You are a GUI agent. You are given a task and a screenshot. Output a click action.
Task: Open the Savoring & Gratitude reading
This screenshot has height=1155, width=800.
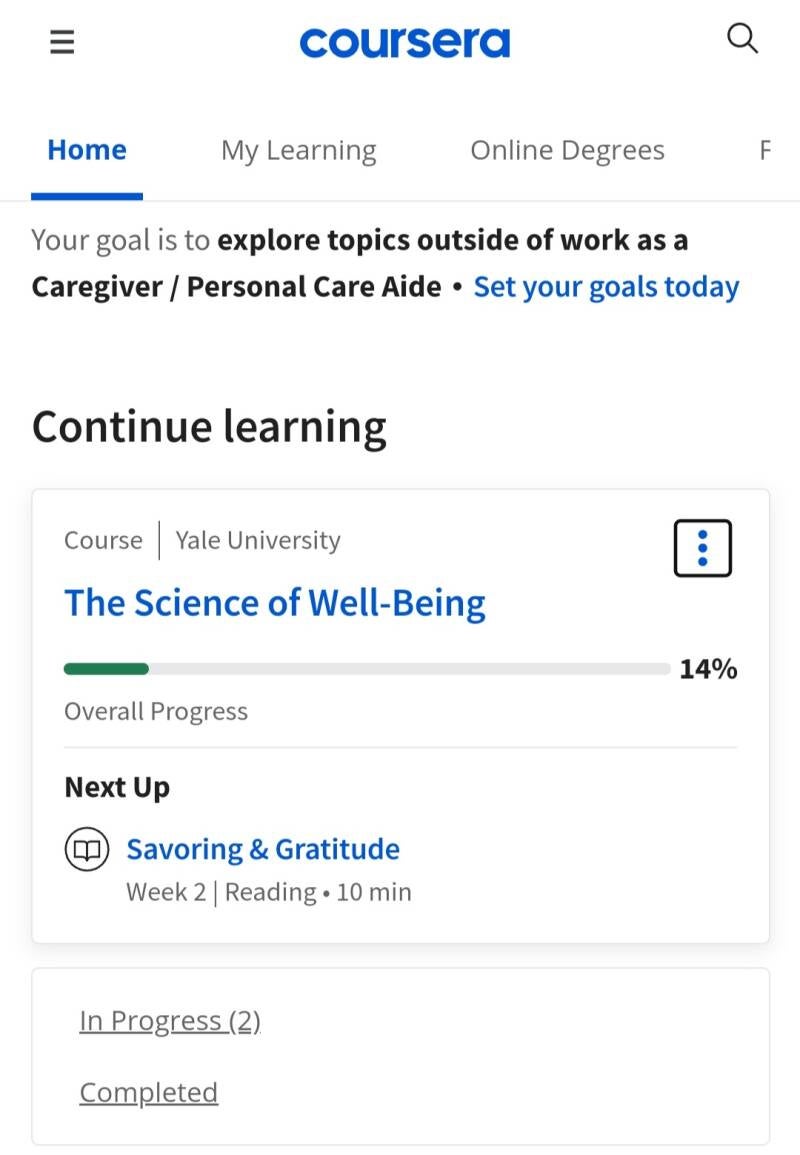[x=263, y=849]
